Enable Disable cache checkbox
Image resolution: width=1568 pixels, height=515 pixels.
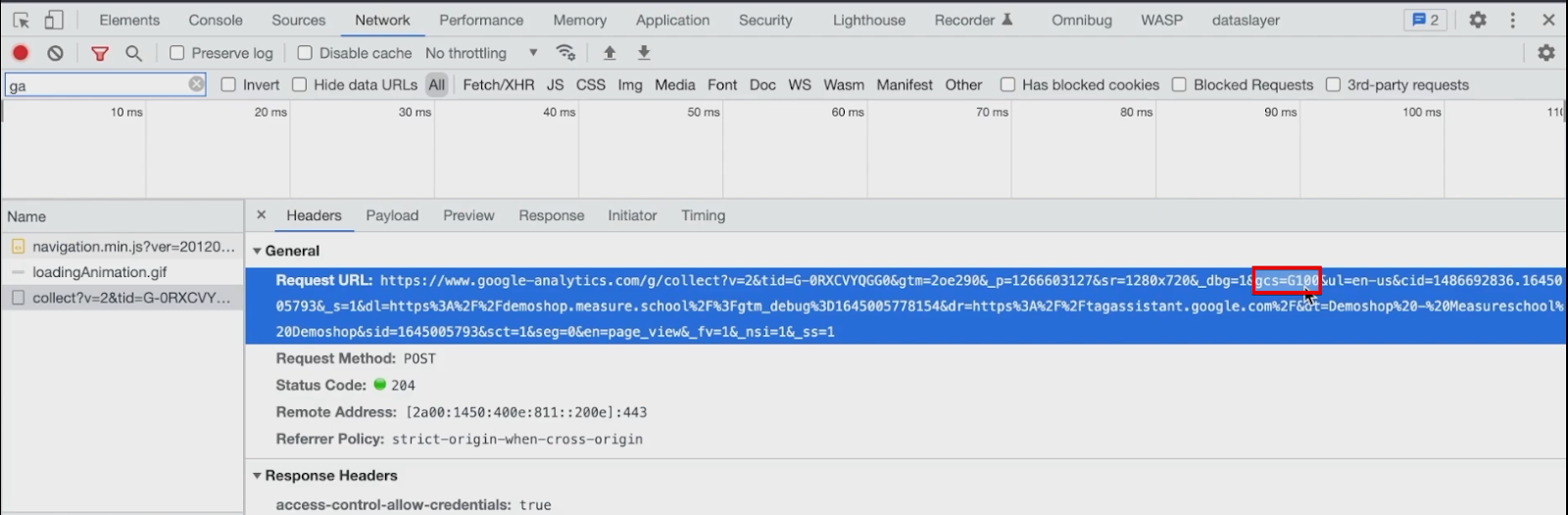[305, 53]
